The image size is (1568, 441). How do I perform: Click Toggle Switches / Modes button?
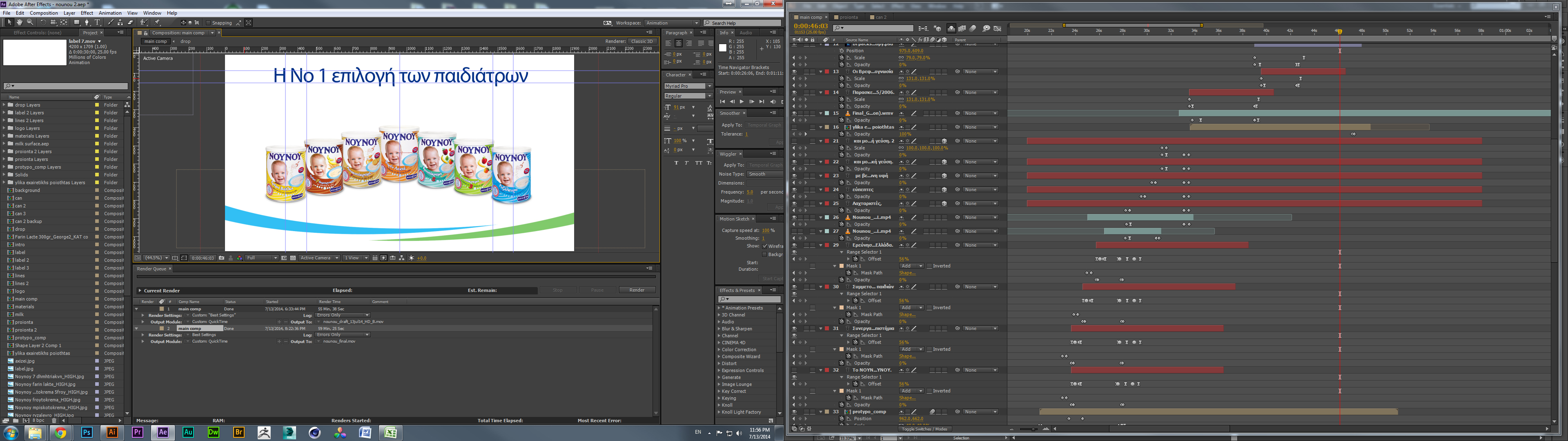924,429
